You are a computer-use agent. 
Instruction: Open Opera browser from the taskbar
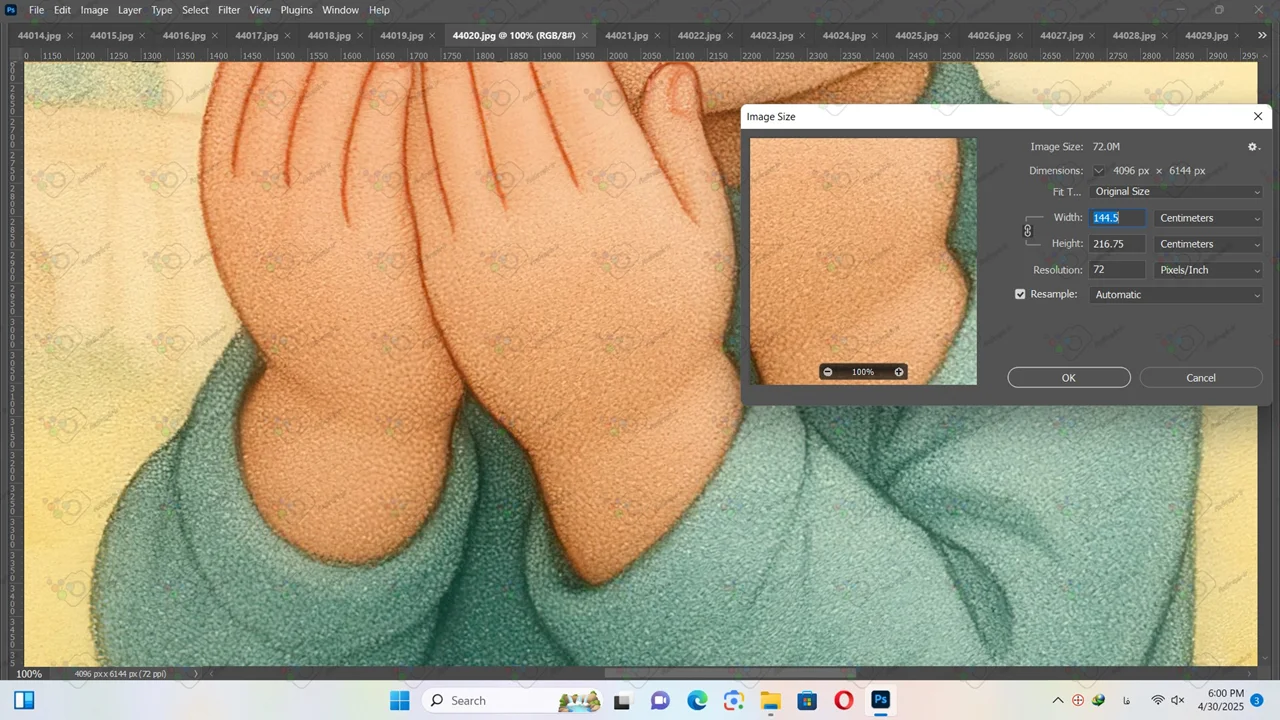point(844,700)
